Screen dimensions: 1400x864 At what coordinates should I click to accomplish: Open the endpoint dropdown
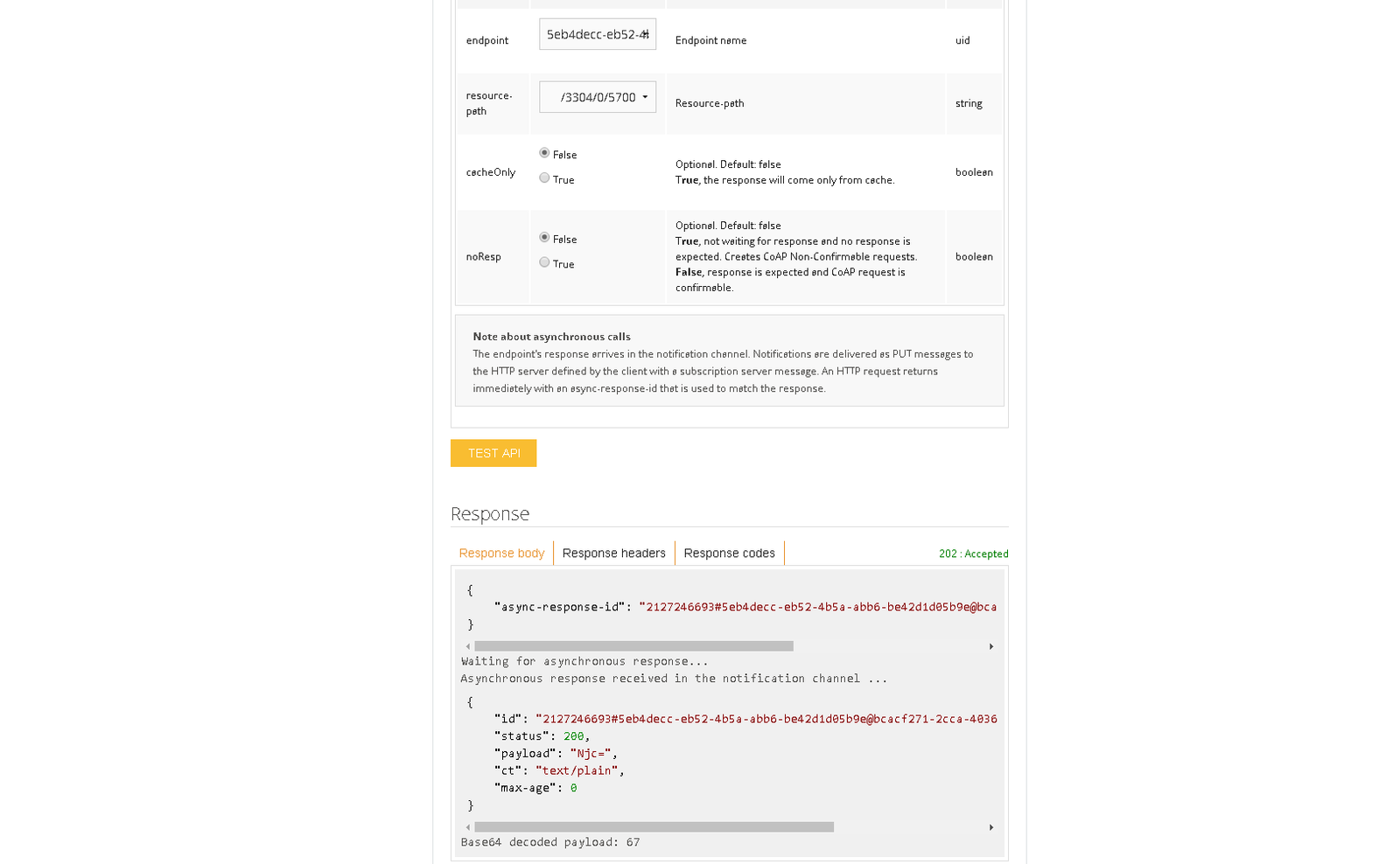tap(597, 34)
